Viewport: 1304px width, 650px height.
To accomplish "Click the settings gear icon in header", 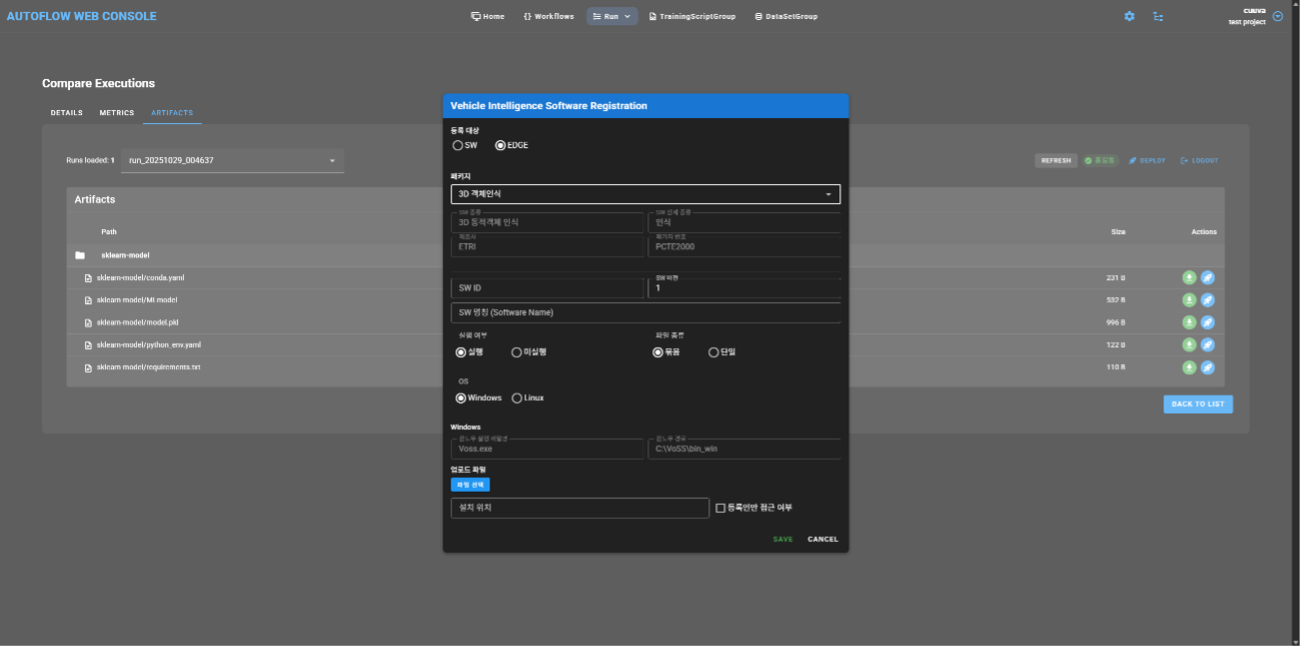I will [x=1129, y=17].
